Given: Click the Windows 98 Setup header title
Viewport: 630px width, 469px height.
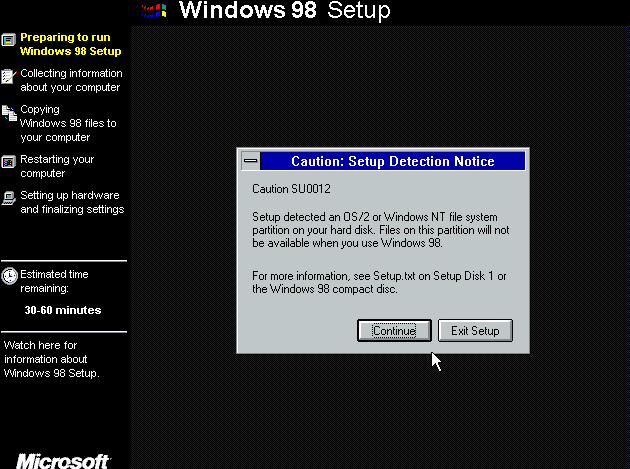Looking at the screenshot, I should [x=284, y=12].
